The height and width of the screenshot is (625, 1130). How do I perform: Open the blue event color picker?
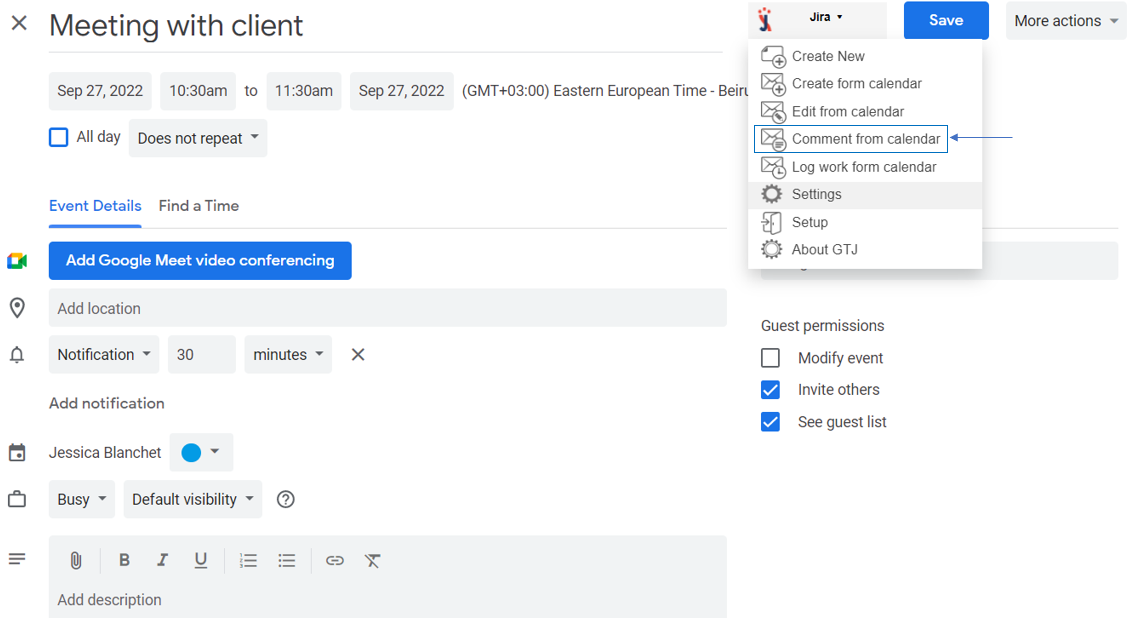[201, 453]
